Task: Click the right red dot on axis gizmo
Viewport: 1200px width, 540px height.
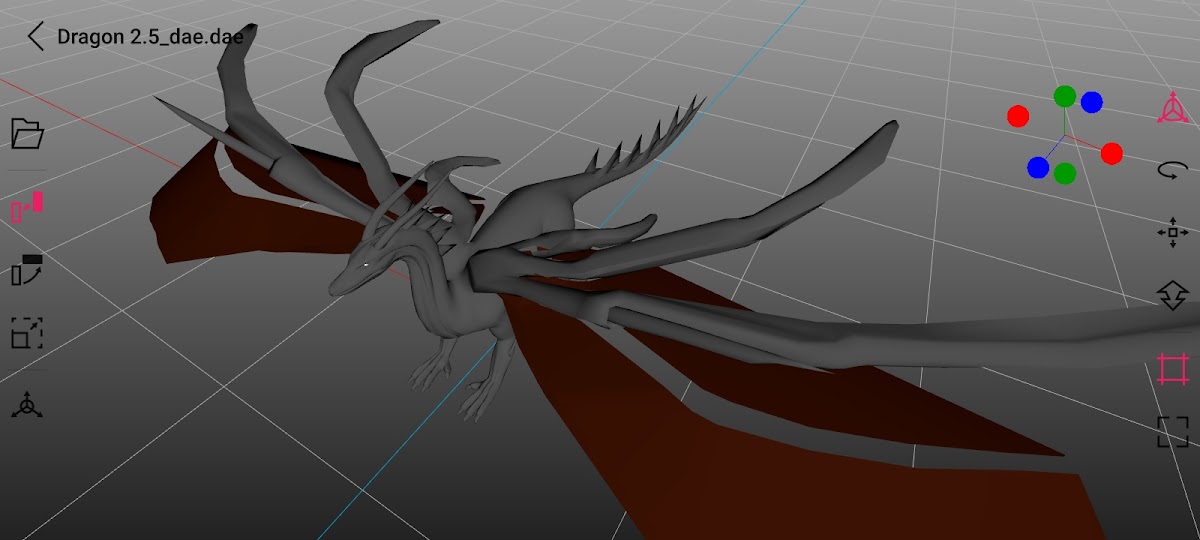Action: (1111, 153)
